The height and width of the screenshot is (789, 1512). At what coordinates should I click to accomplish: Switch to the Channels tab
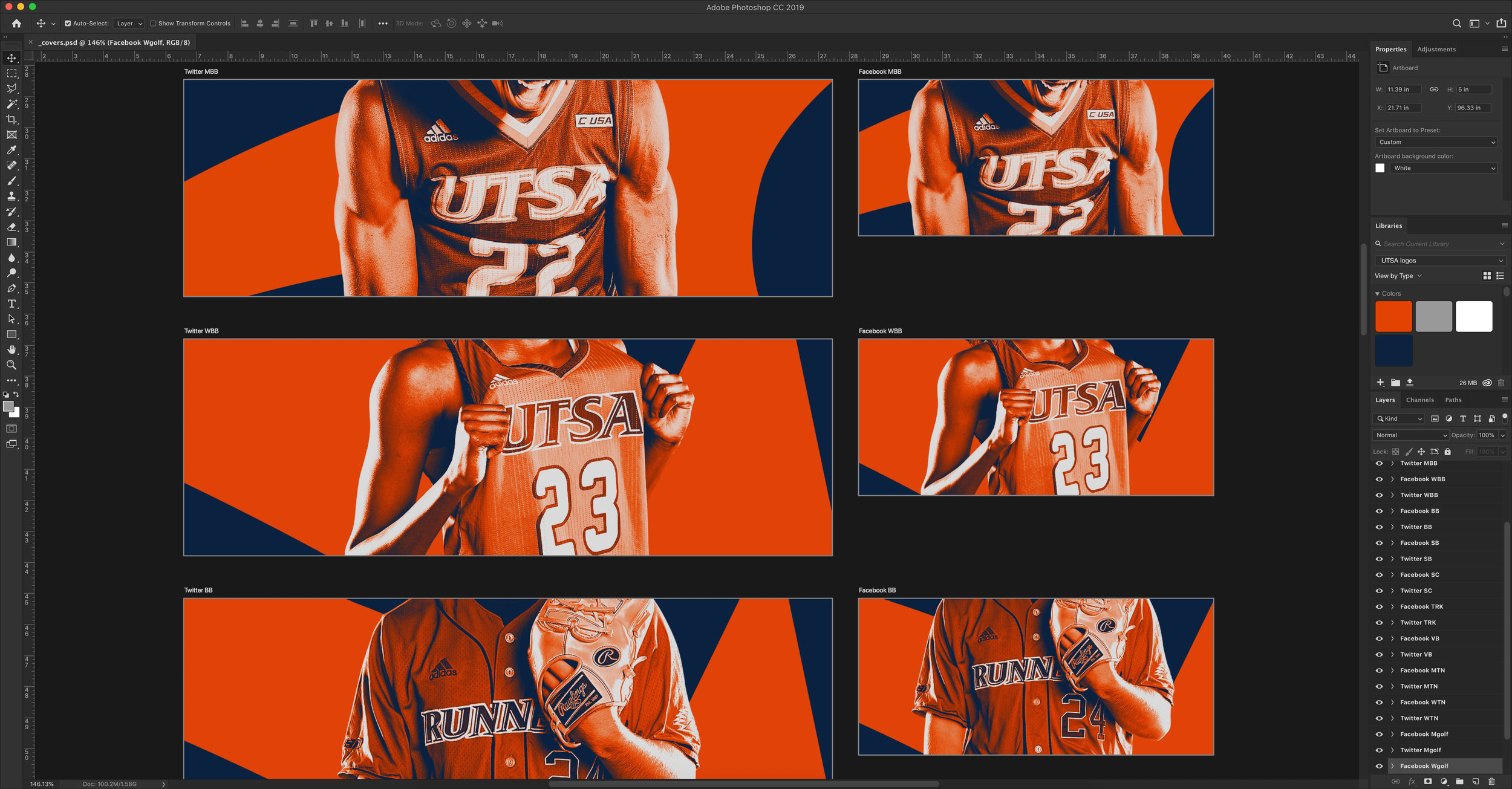pyautogui.click(x=1419, y=400)
